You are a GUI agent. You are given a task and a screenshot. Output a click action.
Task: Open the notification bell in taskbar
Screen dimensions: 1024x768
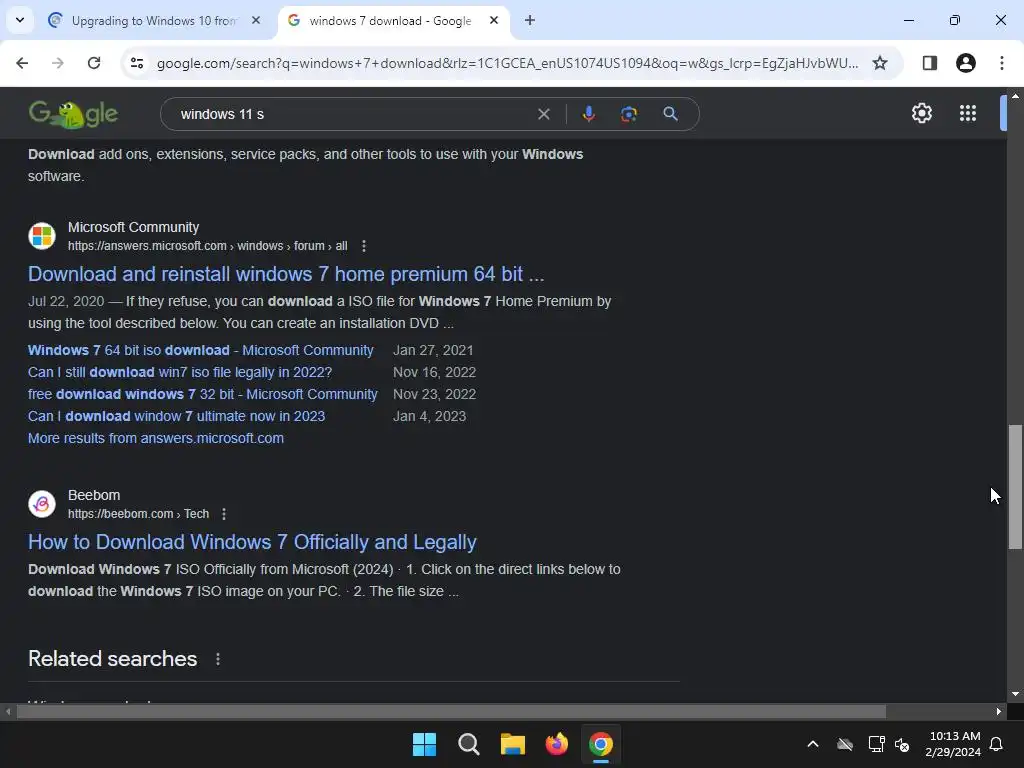[997, 744]
